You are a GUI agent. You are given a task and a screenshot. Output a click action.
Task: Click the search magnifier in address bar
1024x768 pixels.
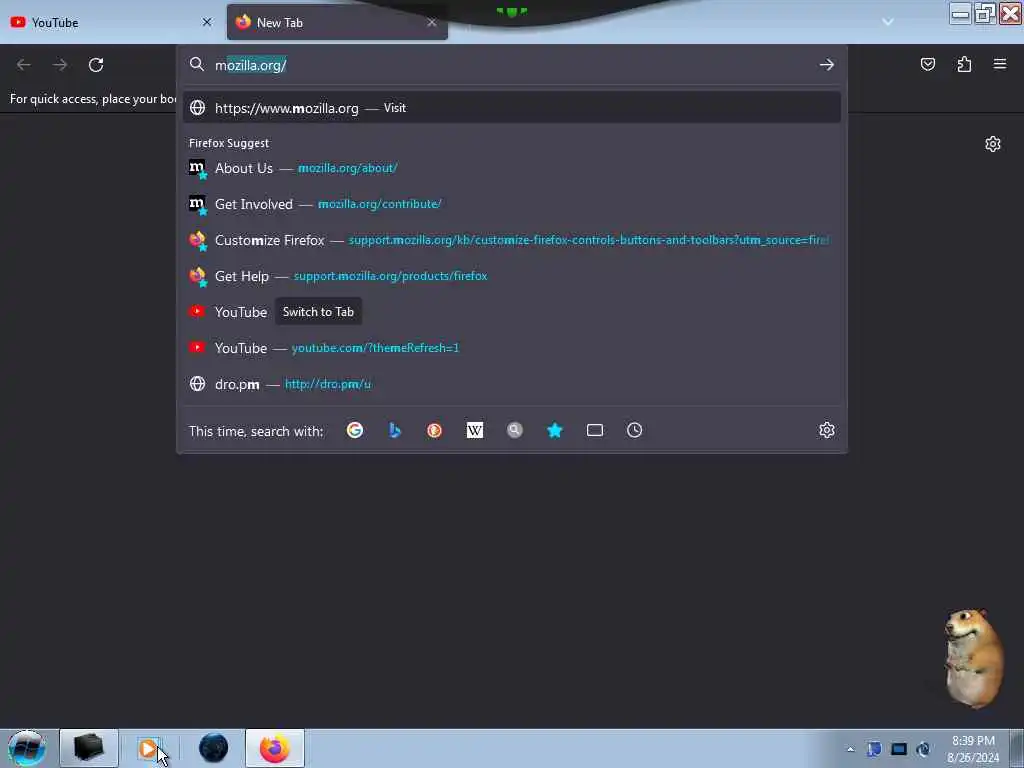coord(197,64)
